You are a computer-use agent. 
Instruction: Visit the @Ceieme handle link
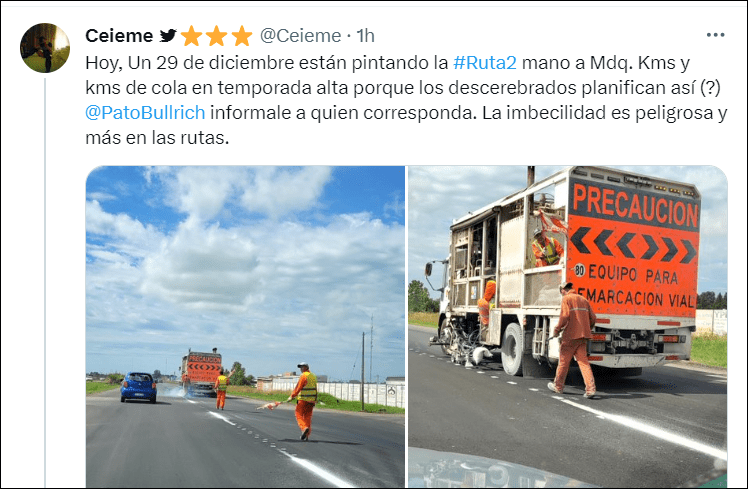pyautogui.click(x=301, y=36)
